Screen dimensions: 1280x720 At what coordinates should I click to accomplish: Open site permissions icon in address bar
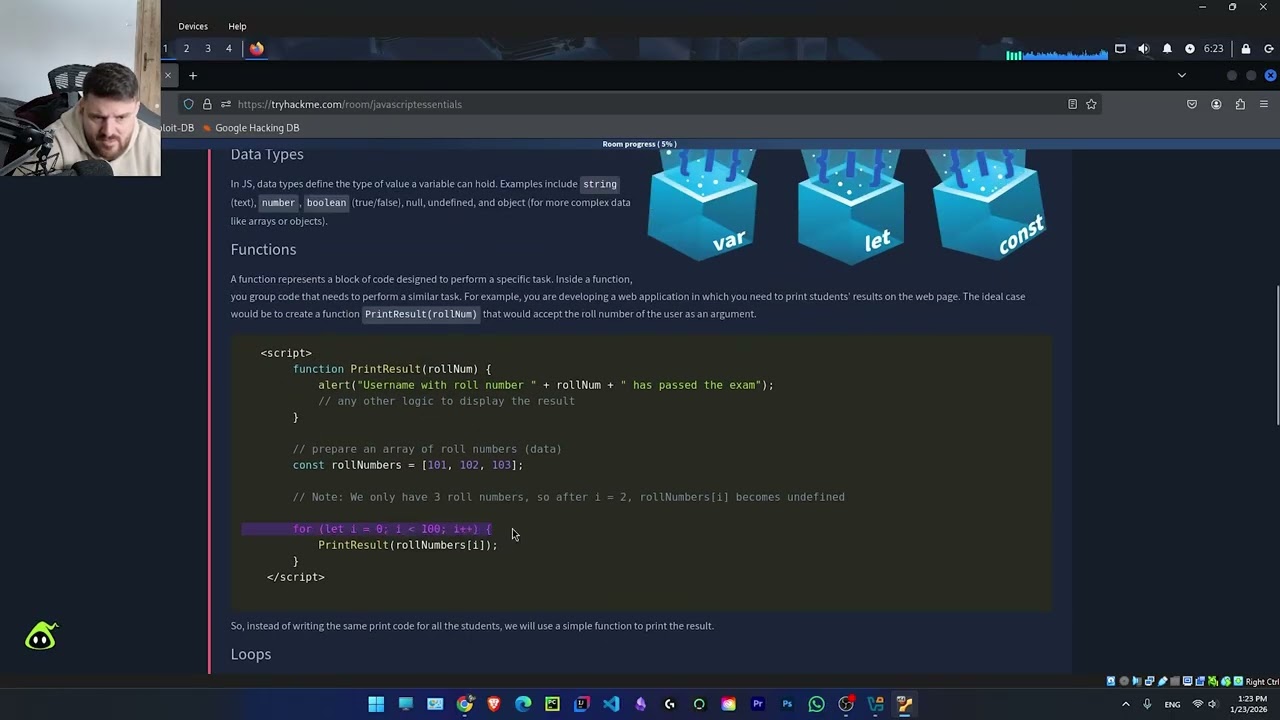click(x=226, y=104)
